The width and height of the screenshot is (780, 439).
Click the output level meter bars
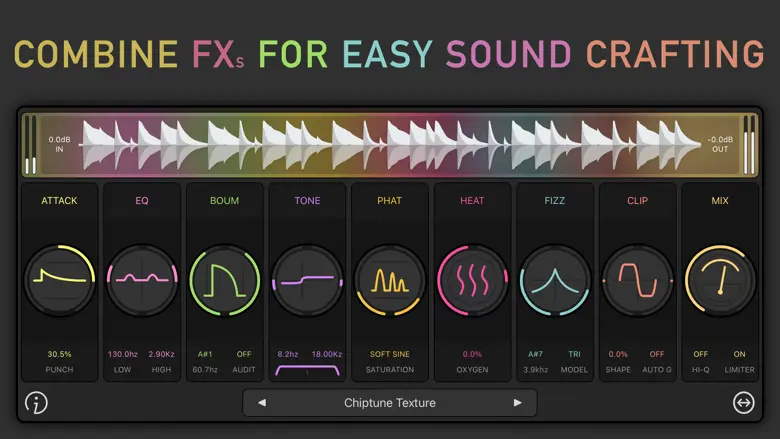tap(749, 144)
